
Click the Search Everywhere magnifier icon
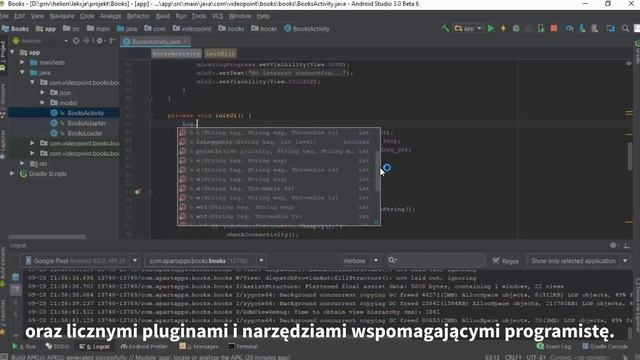click(625, 28)
